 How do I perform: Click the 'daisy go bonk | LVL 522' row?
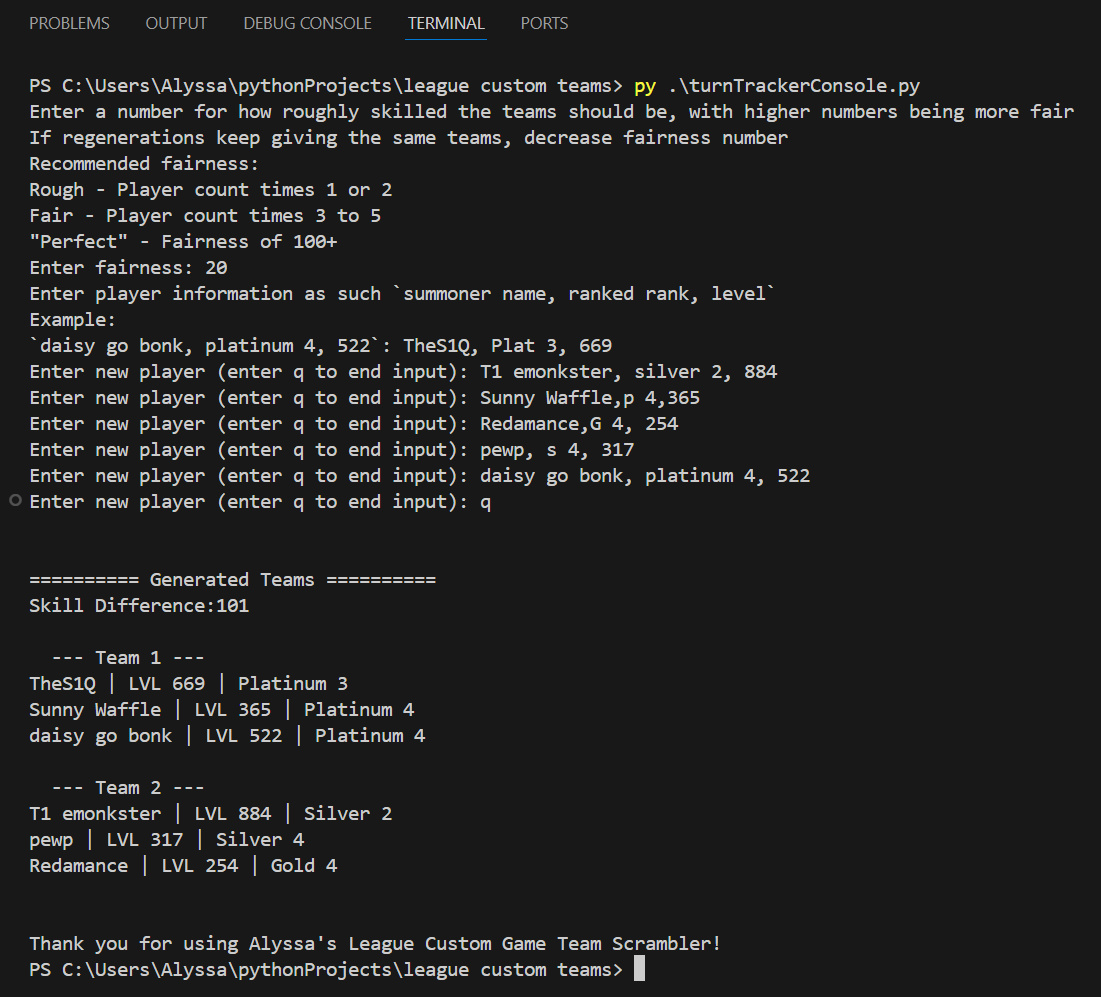[227, 735]
